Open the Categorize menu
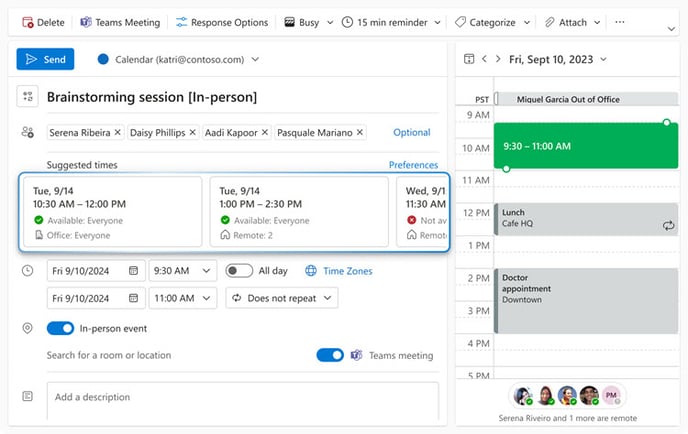The image size is (688, 434). pos(492,22)
